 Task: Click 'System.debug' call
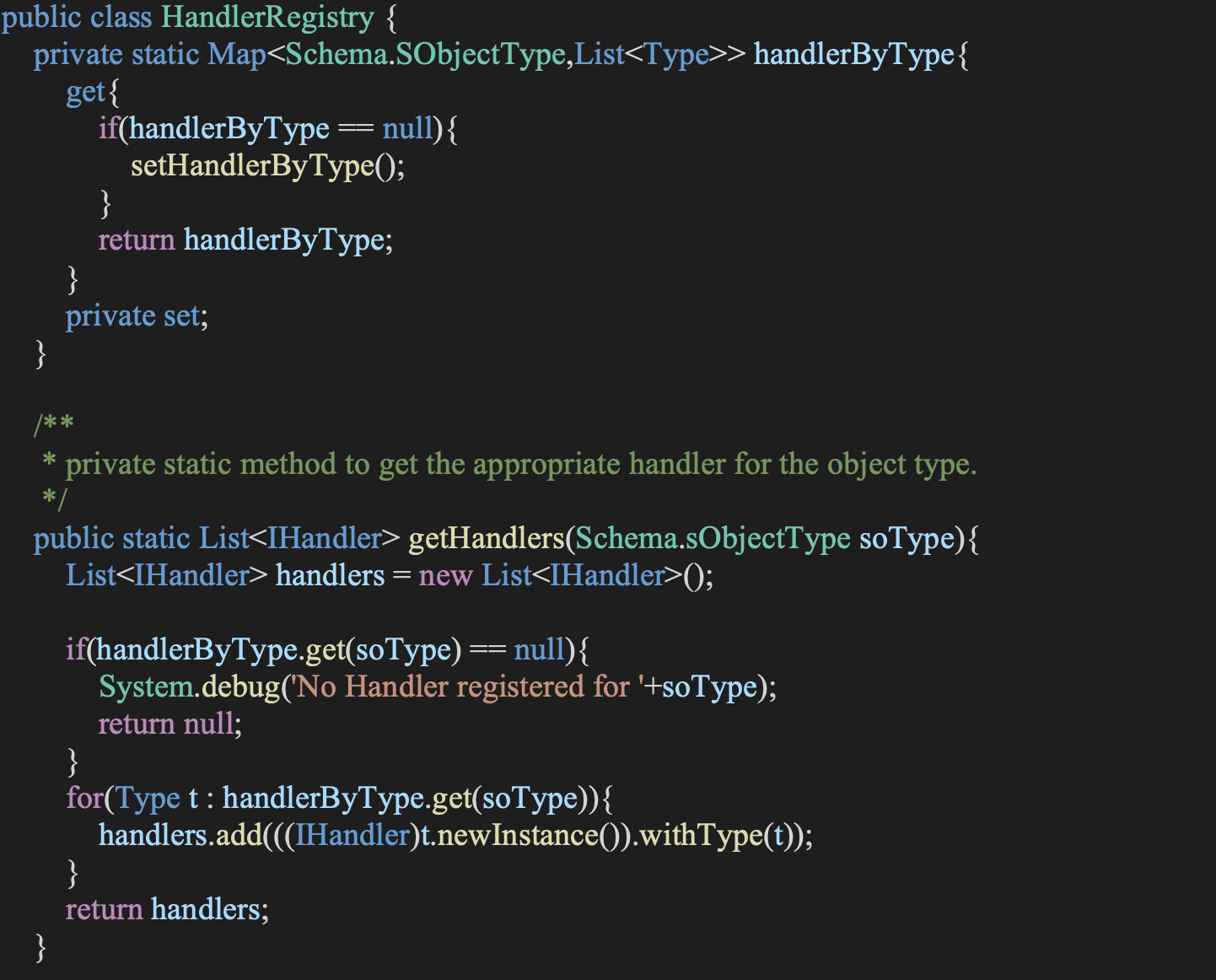[189, 687]
